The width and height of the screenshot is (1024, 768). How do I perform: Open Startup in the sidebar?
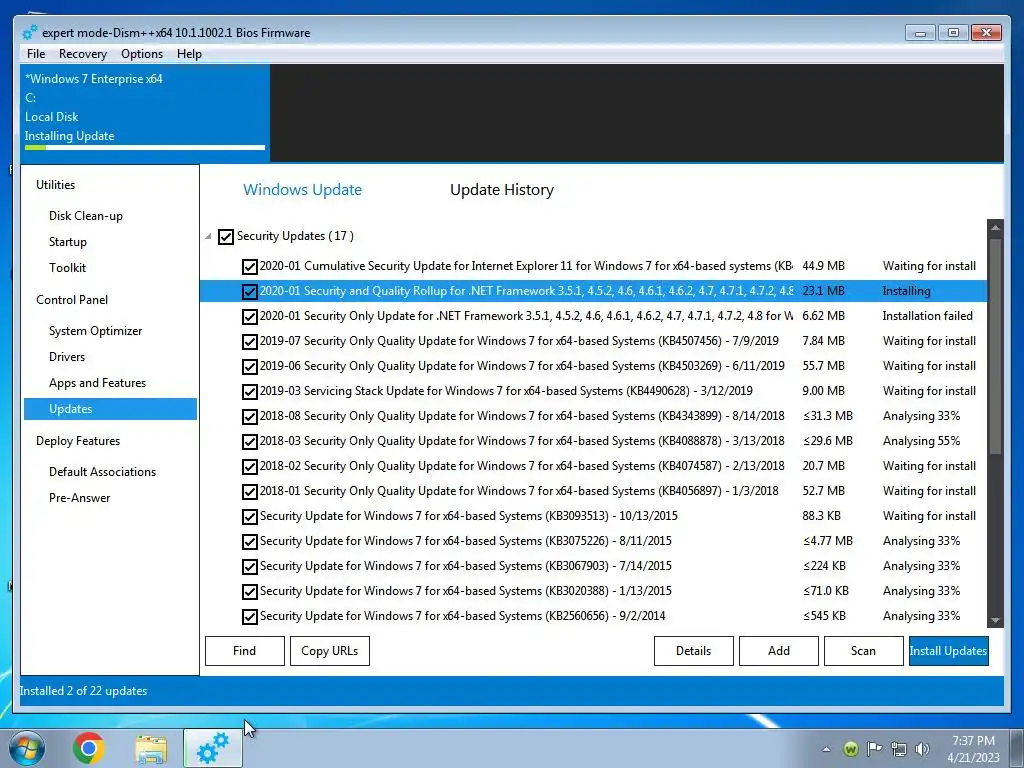[x=67, y=242]
